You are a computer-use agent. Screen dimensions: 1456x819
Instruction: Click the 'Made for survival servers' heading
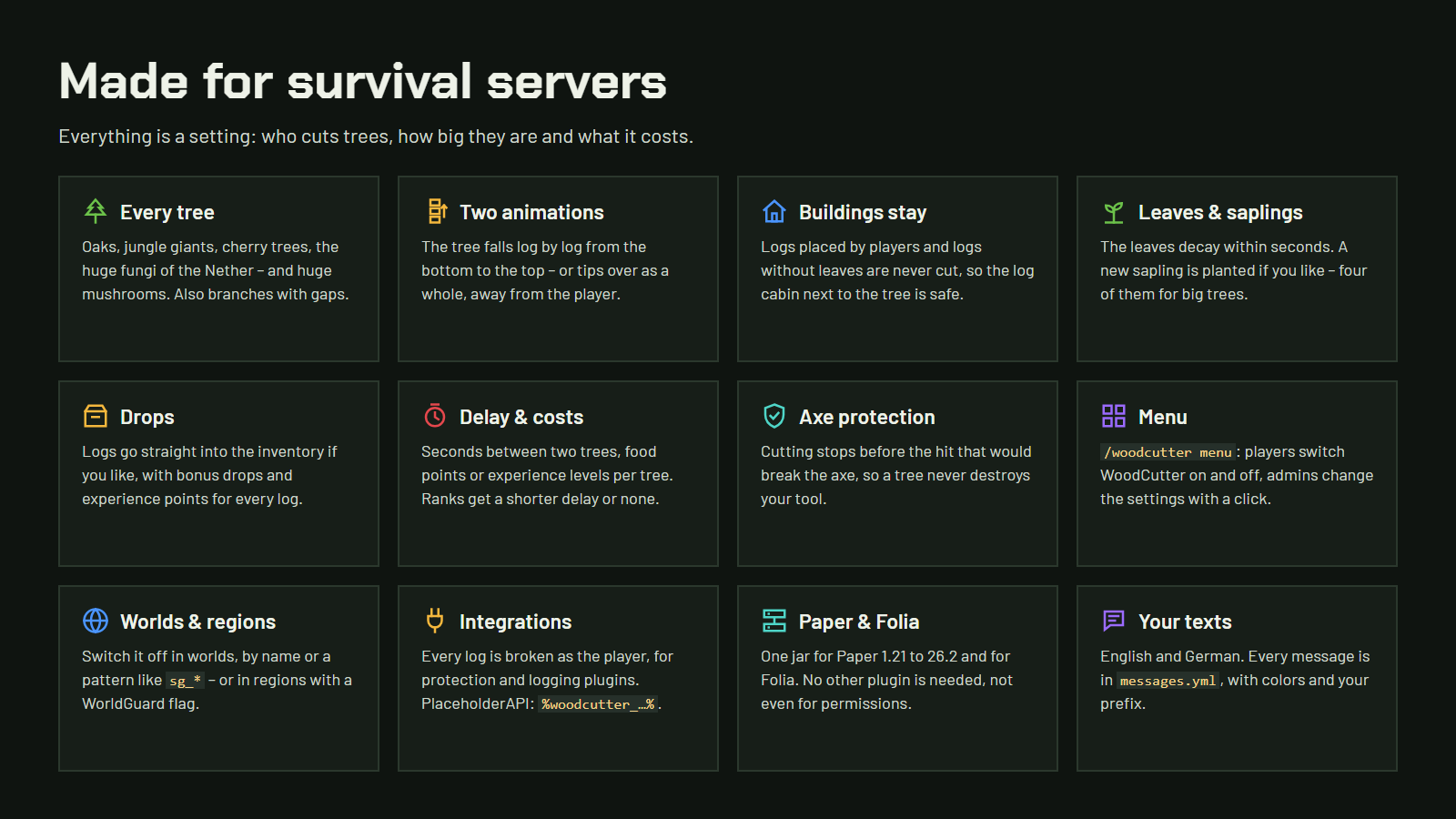[x=363, y=81]
